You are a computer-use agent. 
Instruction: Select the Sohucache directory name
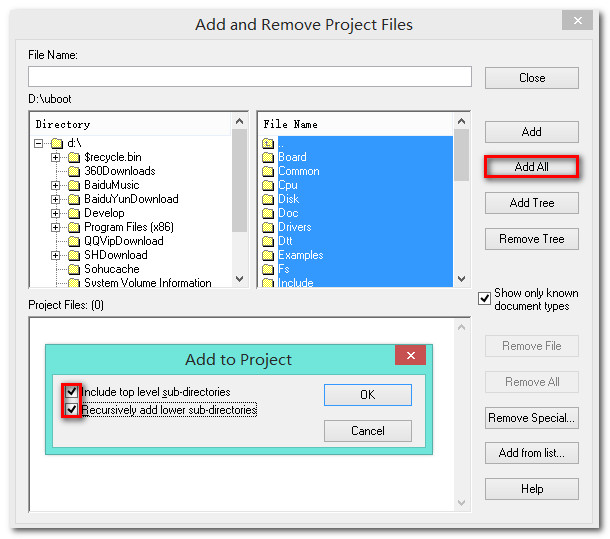112,269
